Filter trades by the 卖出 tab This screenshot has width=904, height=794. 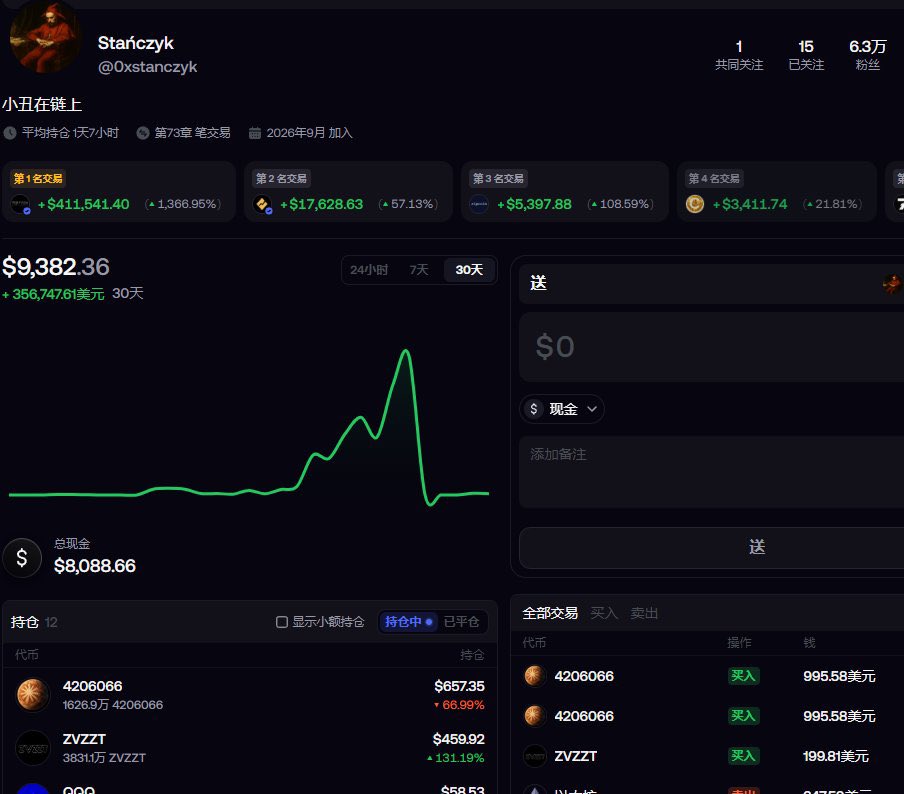click(644, 613)
